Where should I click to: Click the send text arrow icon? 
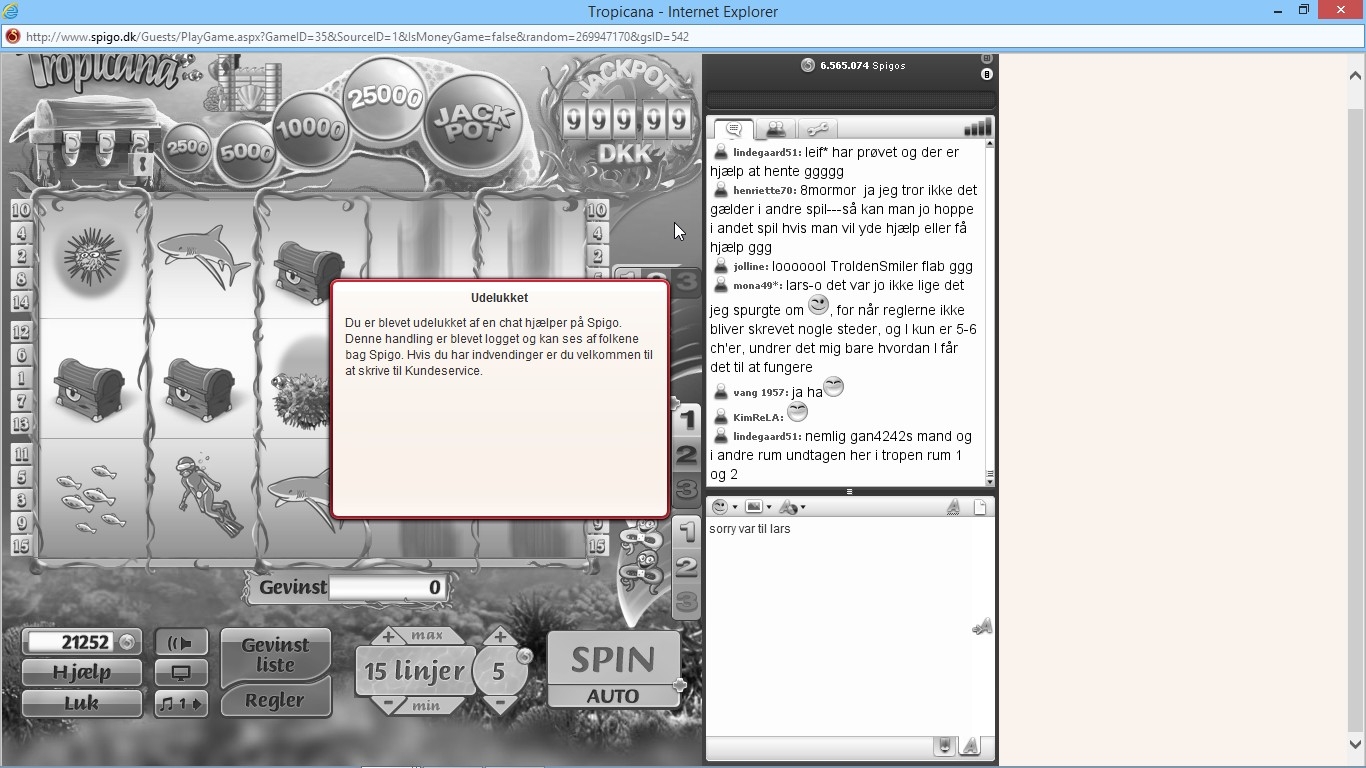pos(981,627)
